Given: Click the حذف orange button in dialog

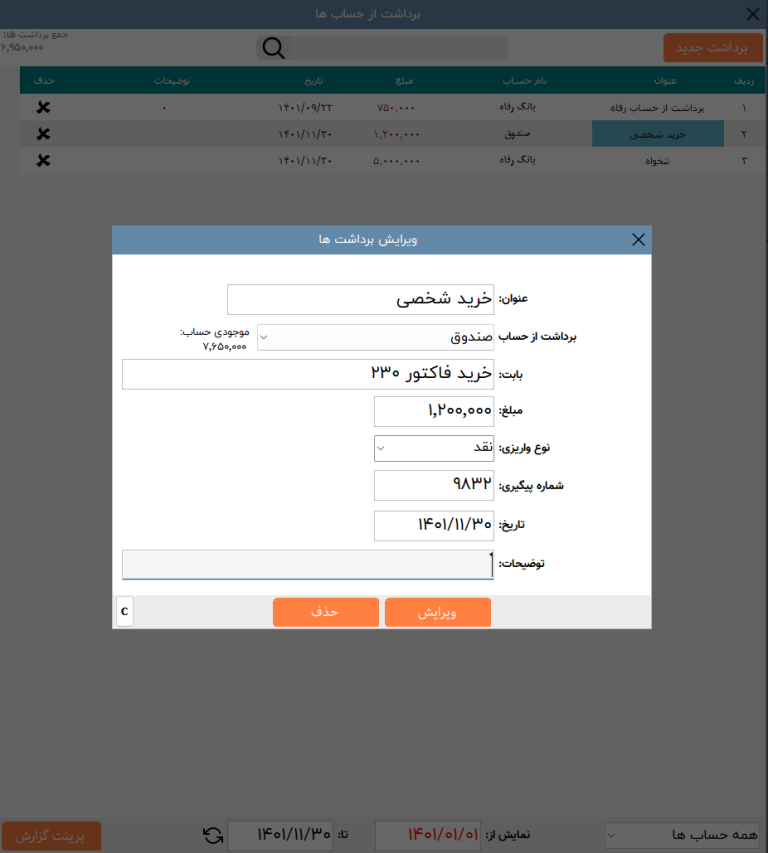Looking at the screenshot, I should [326, 613].
